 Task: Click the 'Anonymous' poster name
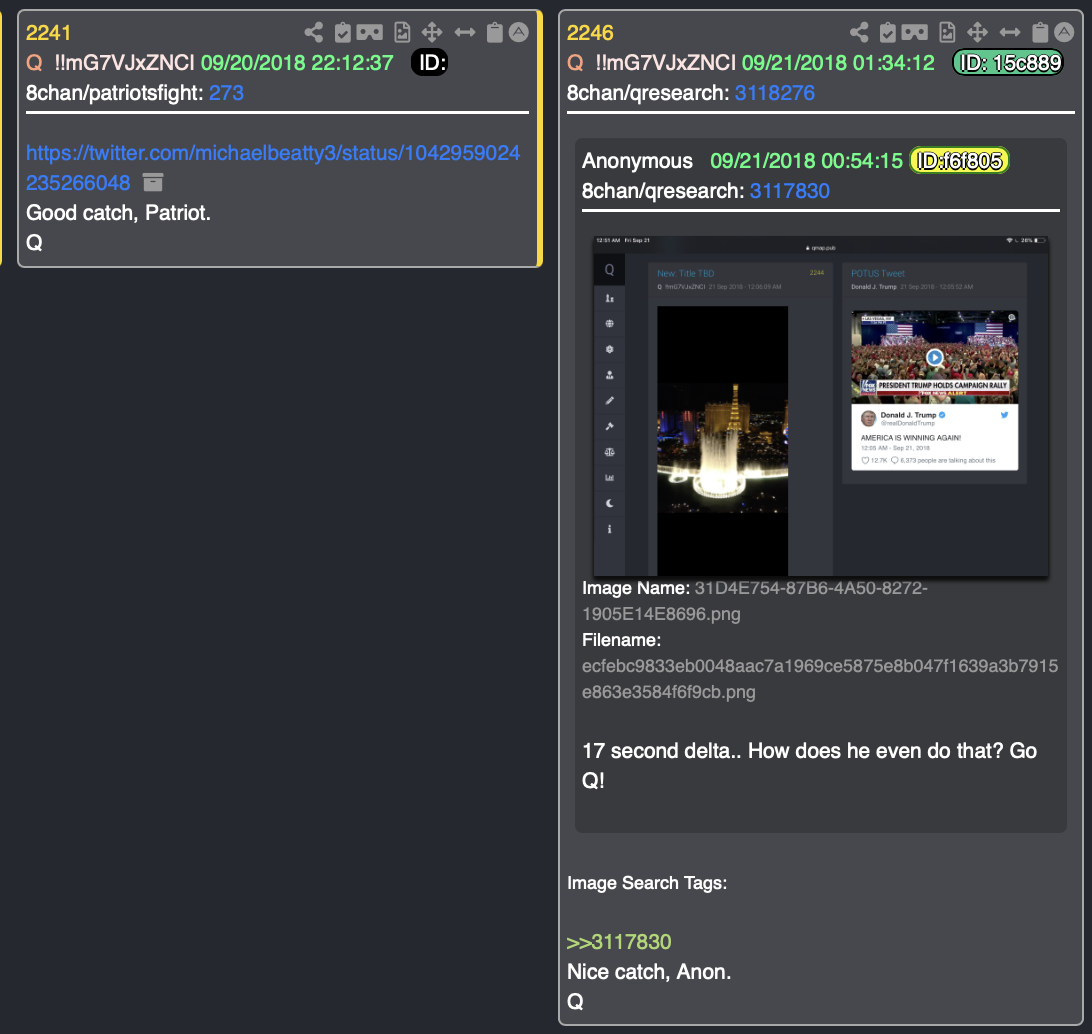637,161
